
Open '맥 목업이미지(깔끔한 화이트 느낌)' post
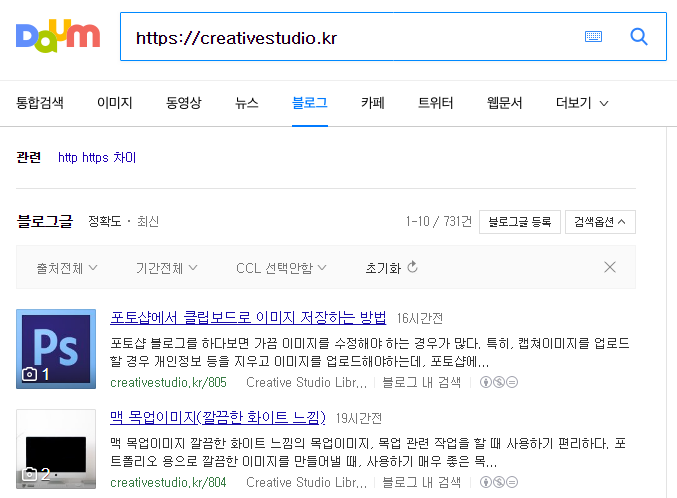pos(218,418)
